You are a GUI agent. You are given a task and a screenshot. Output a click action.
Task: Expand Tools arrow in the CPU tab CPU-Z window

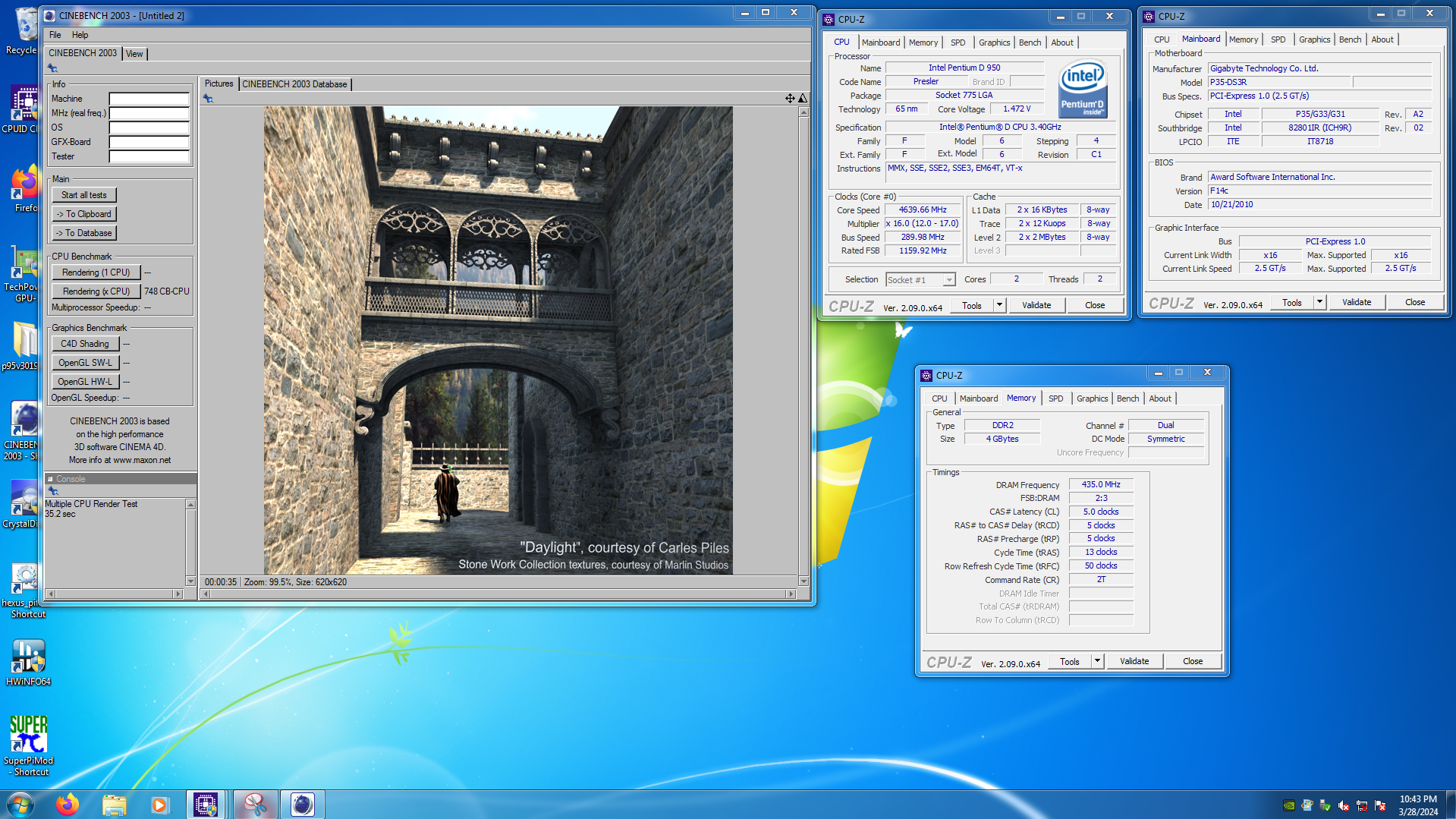click(999, 305)
